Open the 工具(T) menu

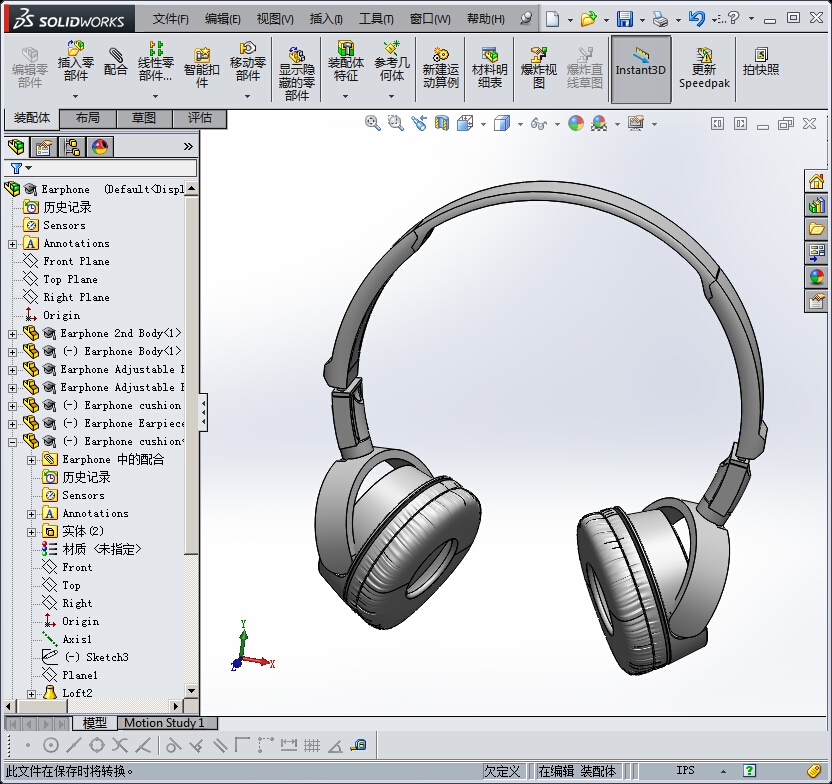[376, 19]
